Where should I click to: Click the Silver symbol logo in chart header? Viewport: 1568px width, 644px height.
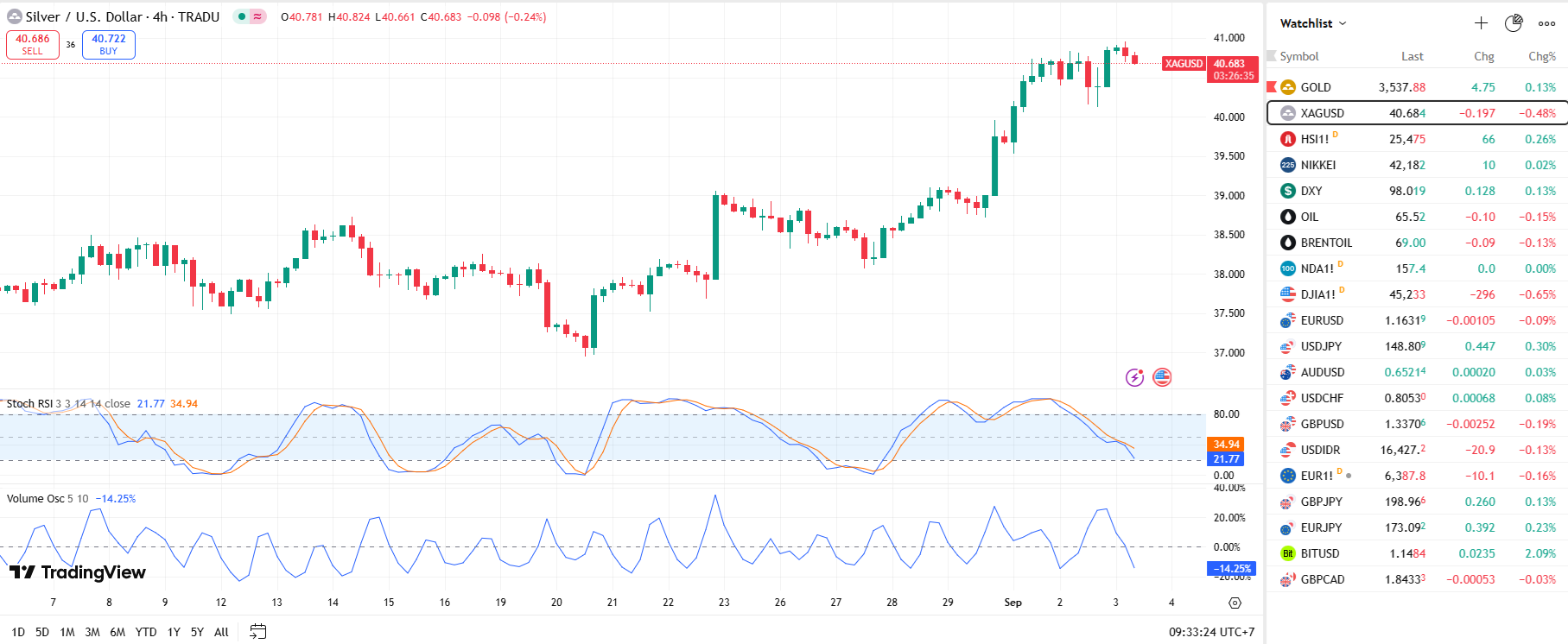point(15,16)
